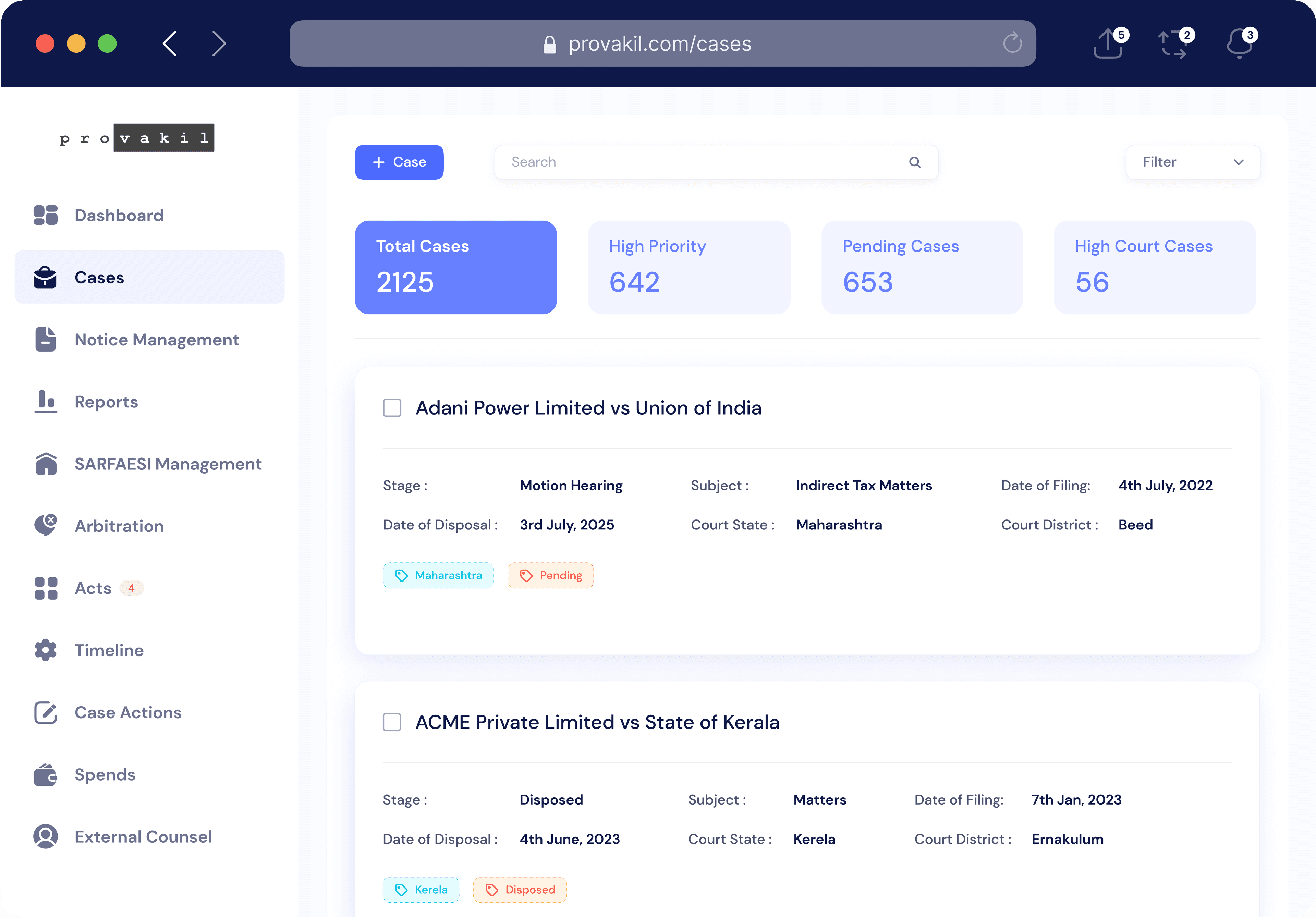1316x918 pixels.
Task: Click the Spends wallet icon
Action: 46,775
